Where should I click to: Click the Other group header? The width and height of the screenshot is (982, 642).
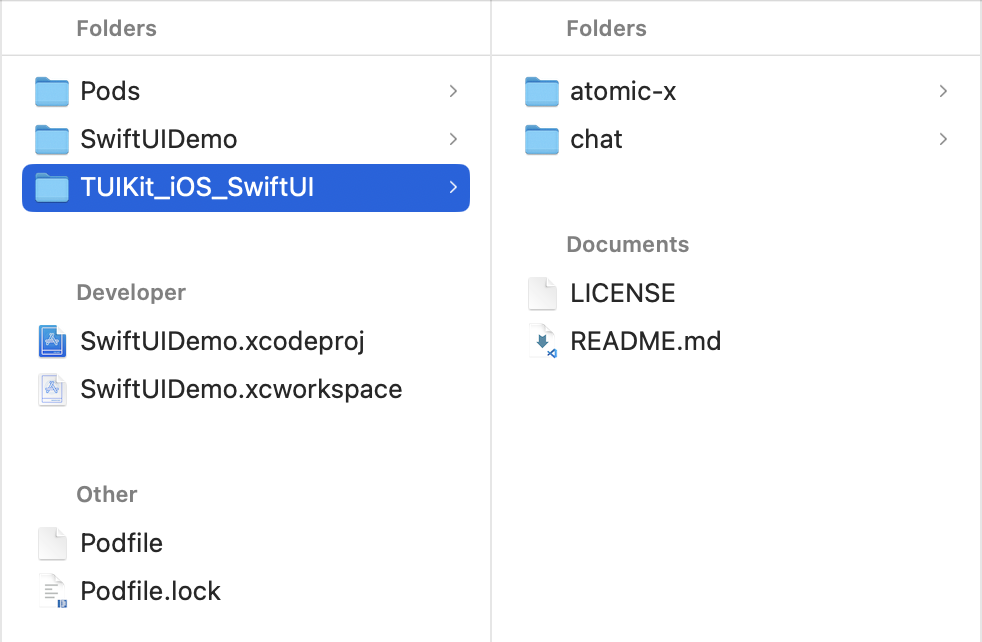click(x=107, y=495)
